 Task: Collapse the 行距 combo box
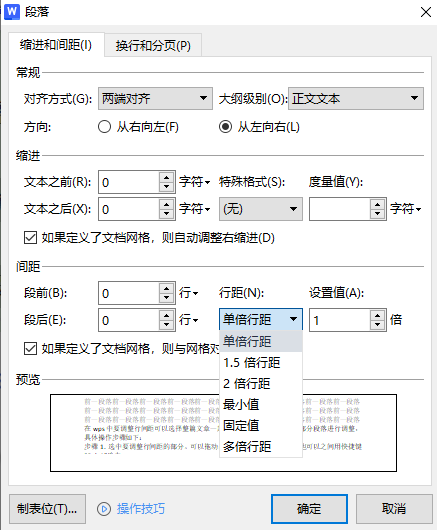click(x=261, y=319)
